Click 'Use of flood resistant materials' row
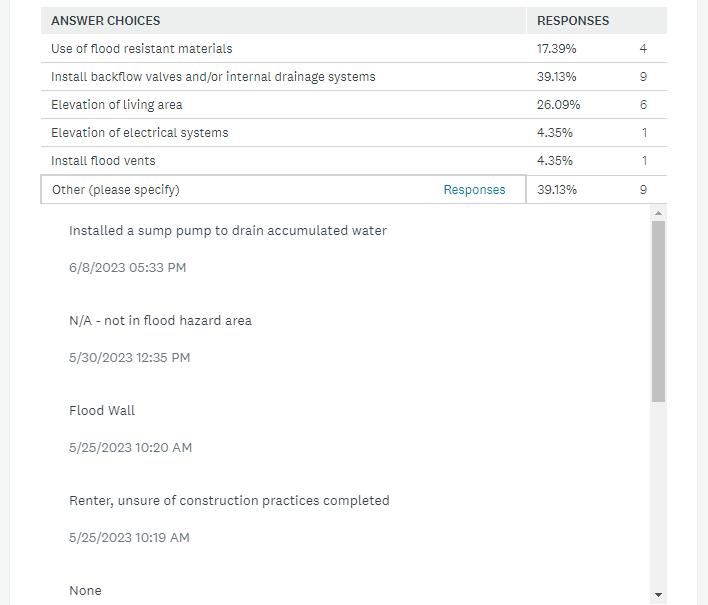 (142, 49)
